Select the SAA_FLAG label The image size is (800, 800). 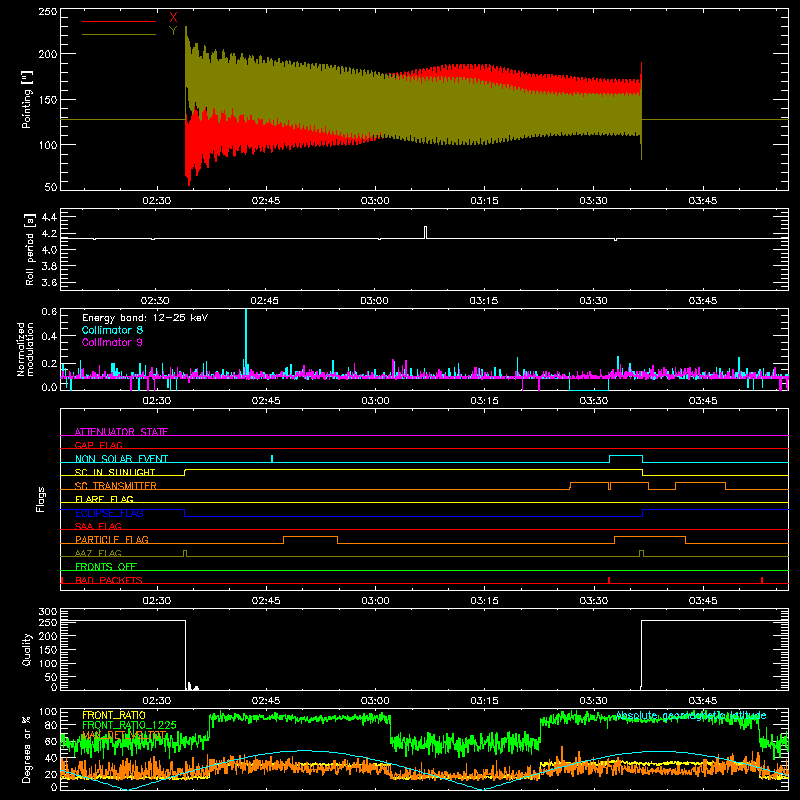coord(98,526)
